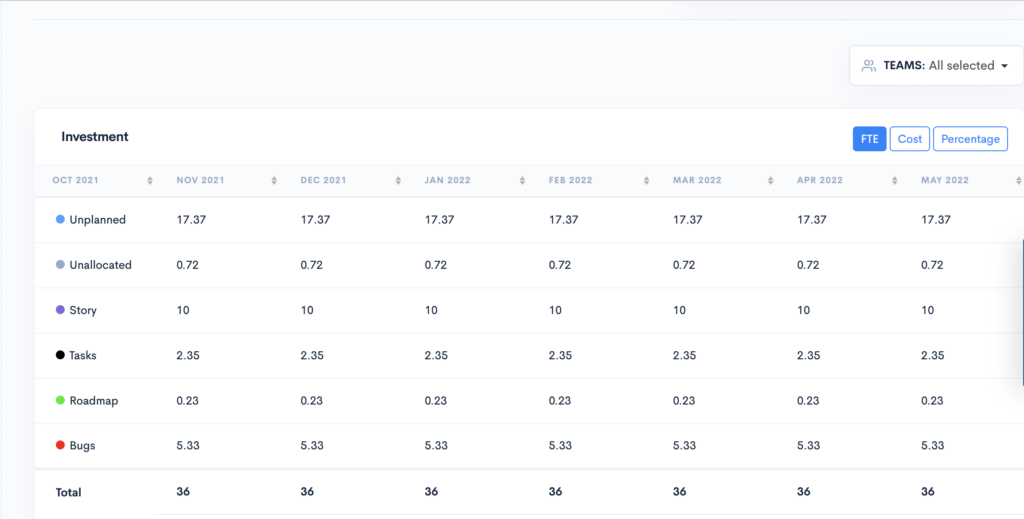Sort by the OCT 2021 column arrows
This screenshot has width=1024, height=519.
(x=150, y=181)
